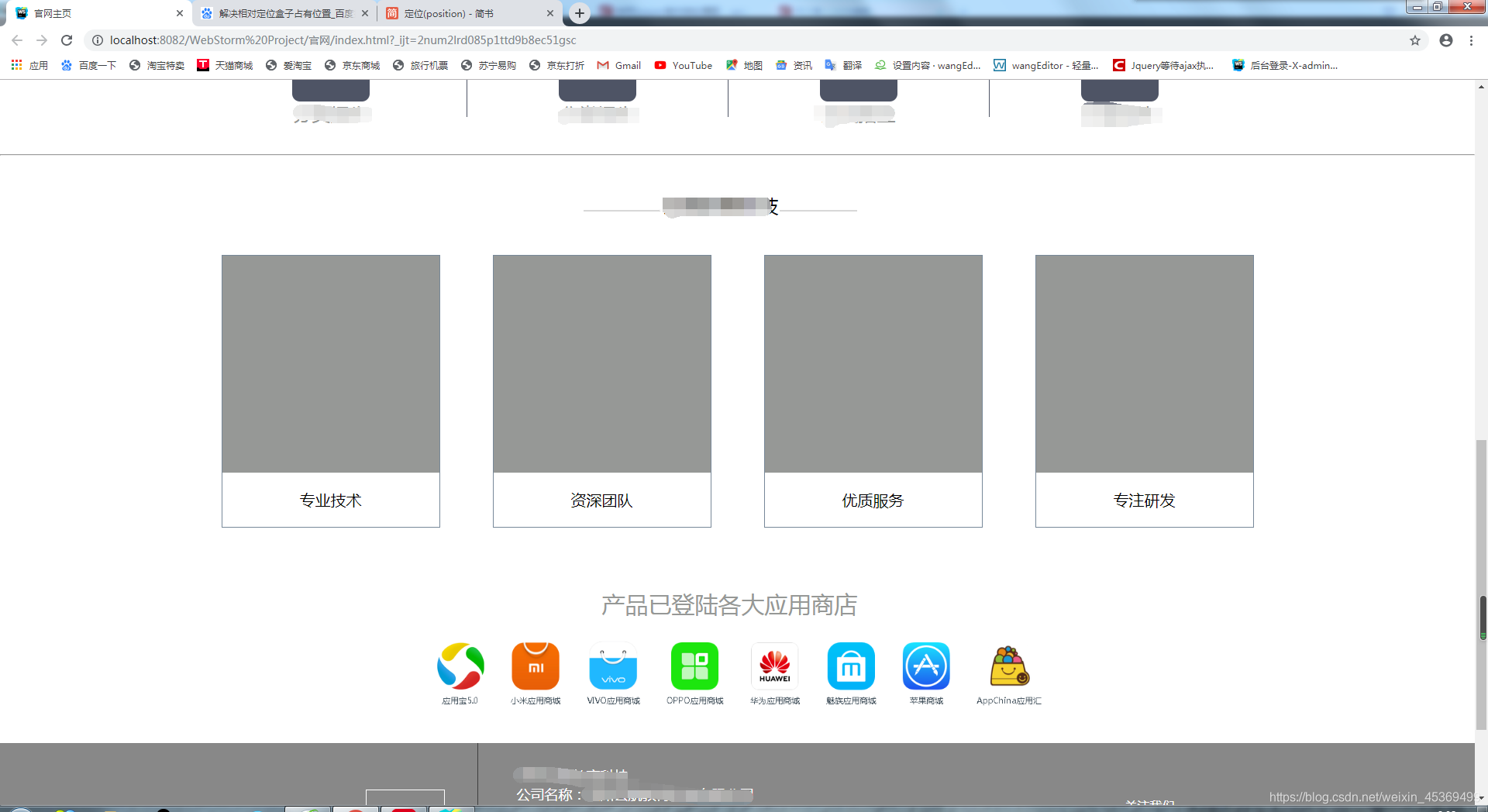Open the HUAWEI 华为应用商城 icon
Image resolution: width=1488 pixels, height=812 pixels.
click(775, 666)
